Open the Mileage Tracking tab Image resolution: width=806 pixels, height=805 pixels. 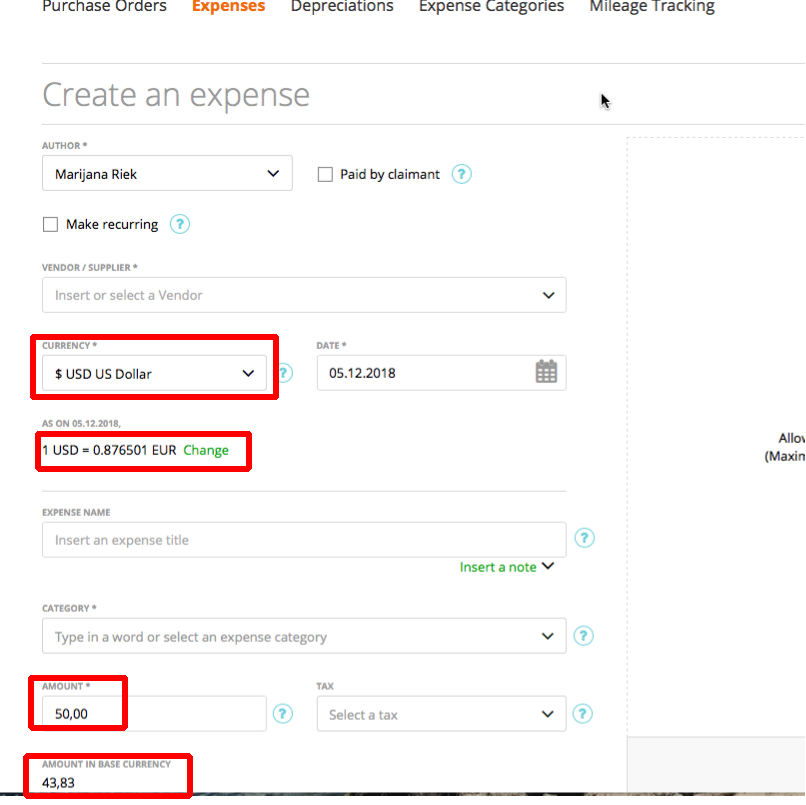(651, 7)
